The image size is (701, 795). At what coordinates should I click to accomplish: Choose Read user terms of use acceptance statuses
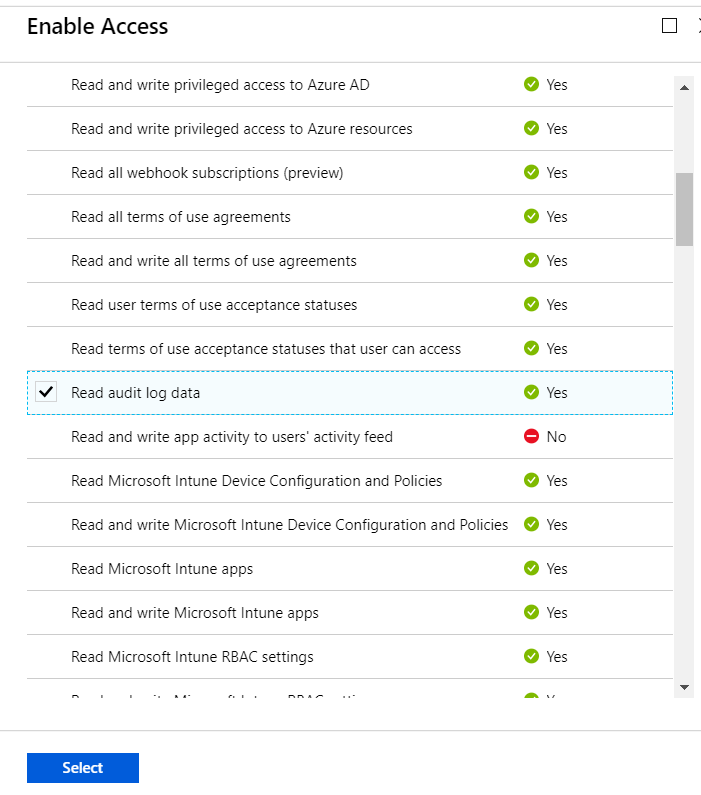[x=213, y=305]
